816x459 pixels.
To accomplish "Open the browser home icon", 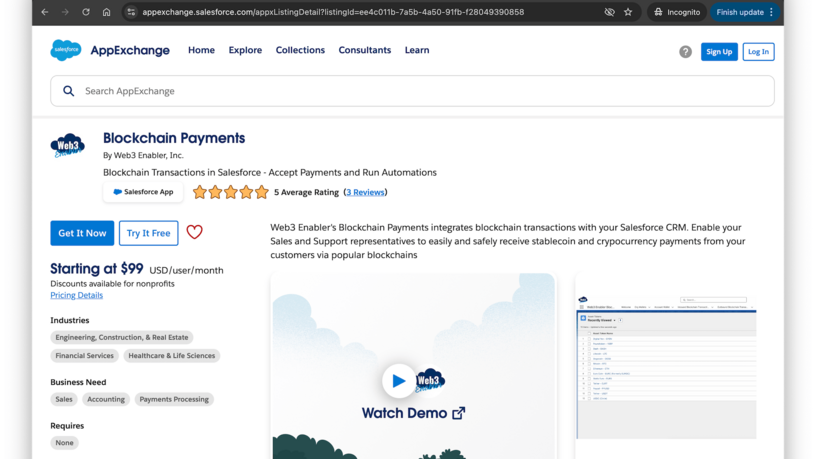I will click(106, 12).
